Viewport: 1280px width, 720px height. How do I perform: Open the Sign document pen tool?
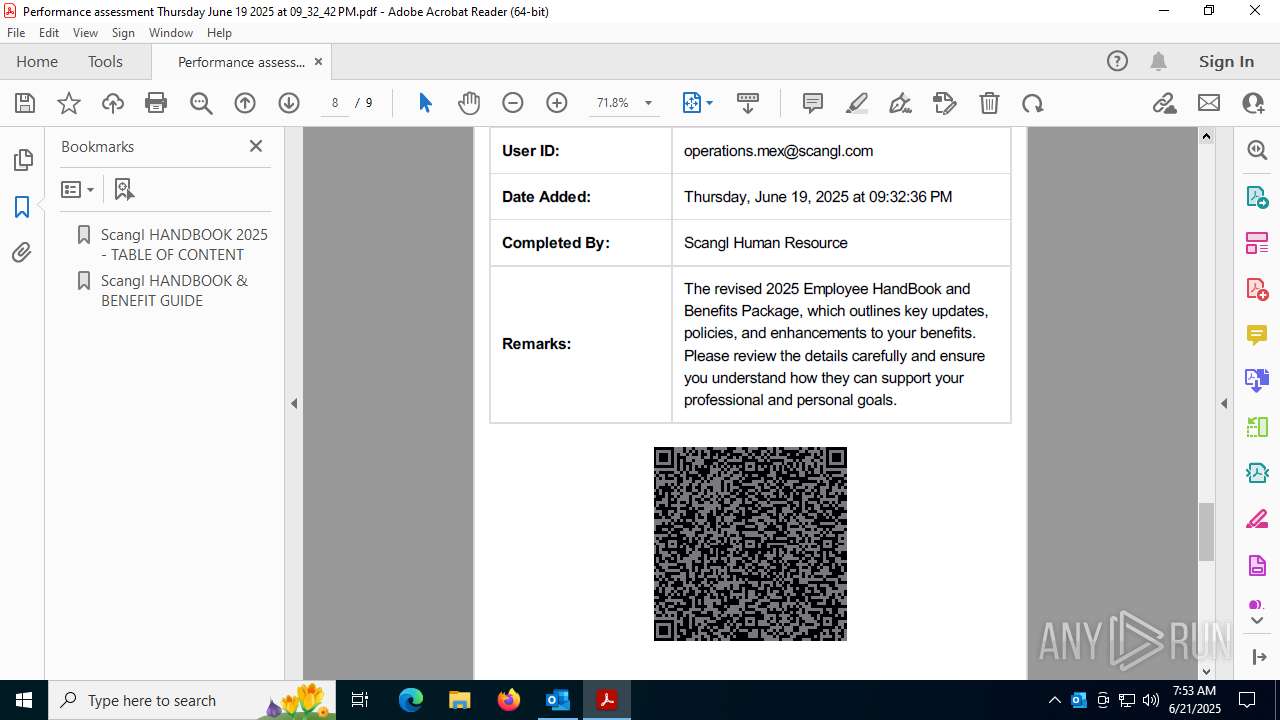coord(900,103)
